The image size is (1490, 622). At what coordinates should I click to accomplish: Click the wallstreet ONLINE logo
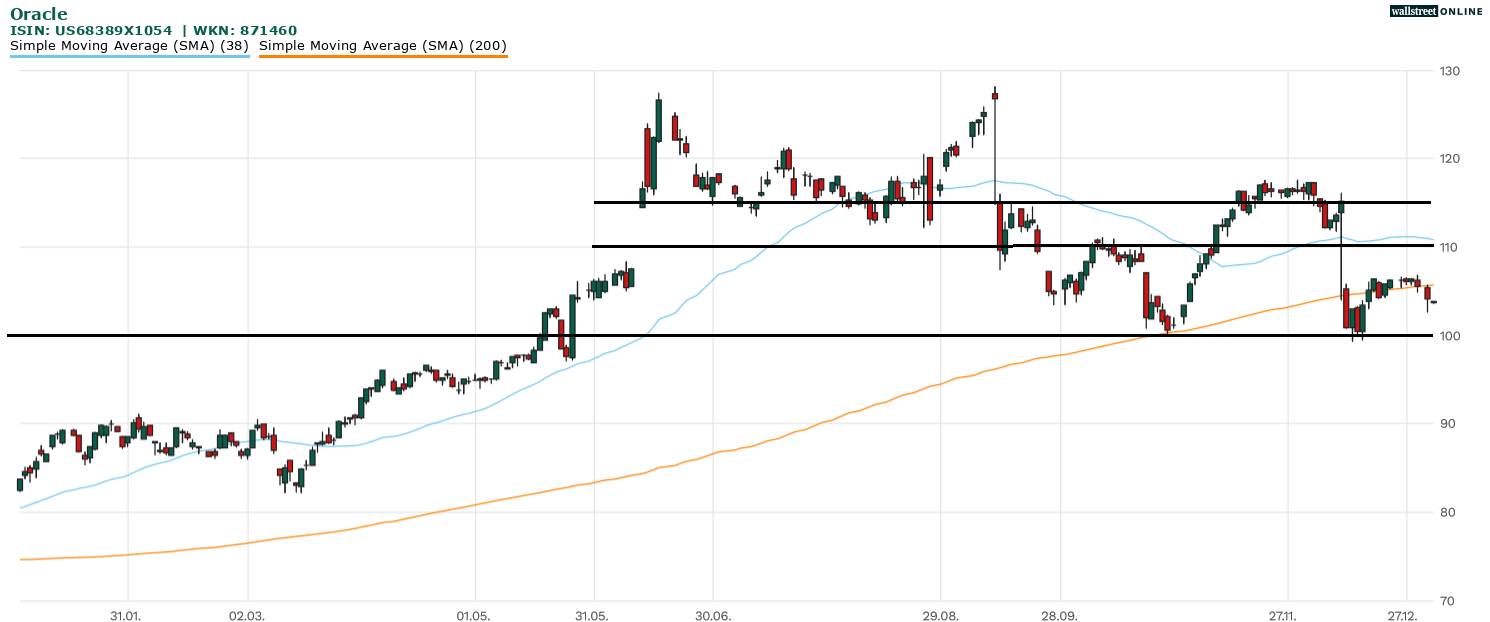tap(1438, 12)
